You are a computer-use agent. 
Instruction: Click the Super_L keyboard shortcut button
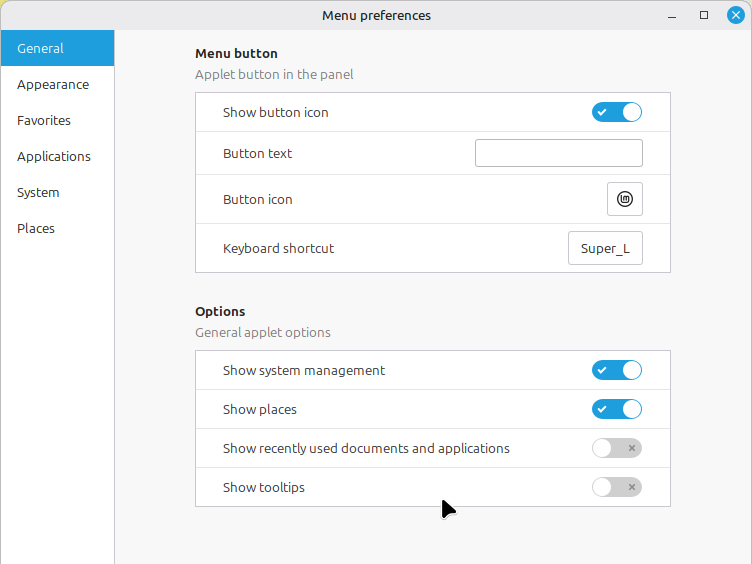[605, 248]
